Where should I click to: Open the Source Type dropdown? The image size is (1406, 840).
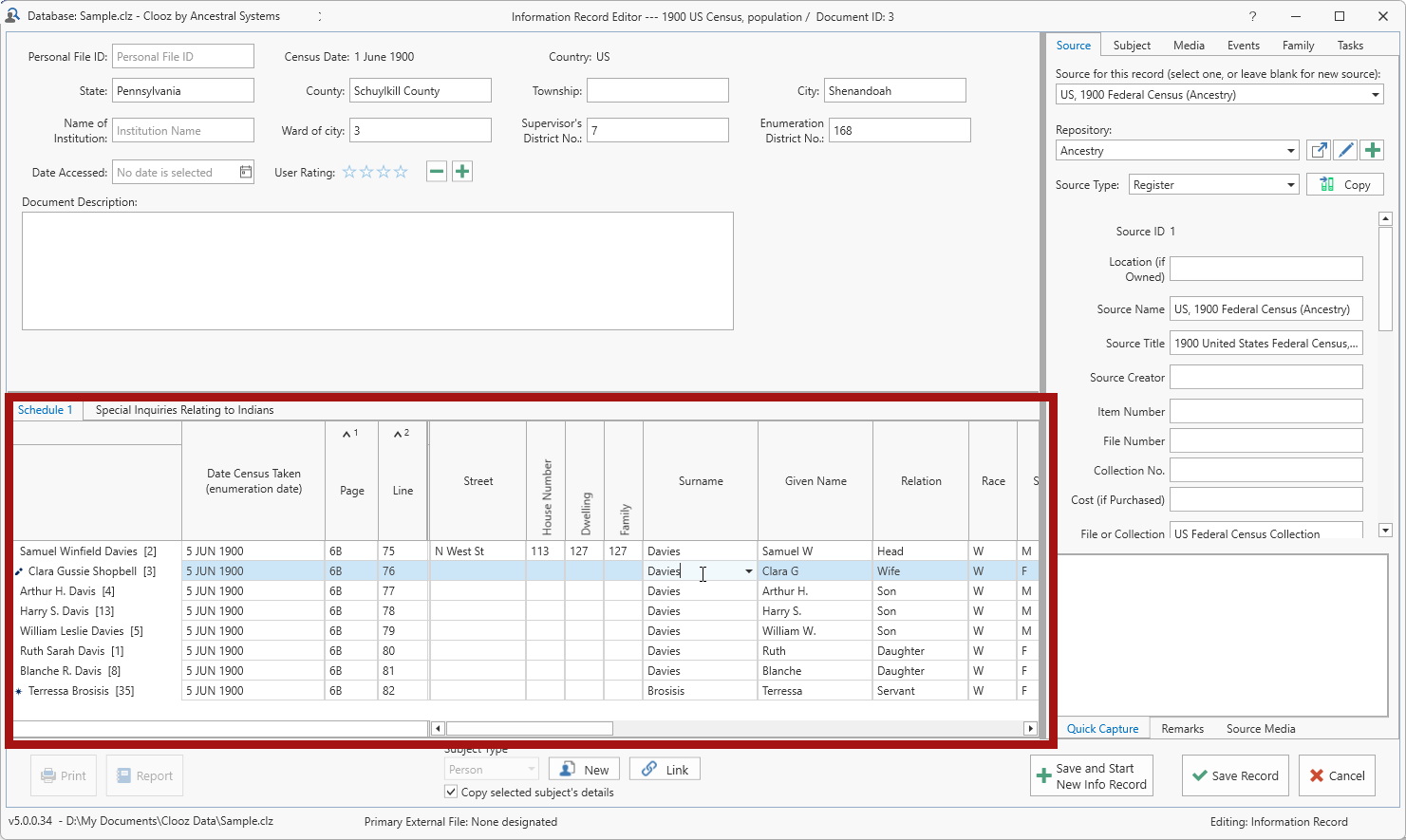[x=1291, y=185]
